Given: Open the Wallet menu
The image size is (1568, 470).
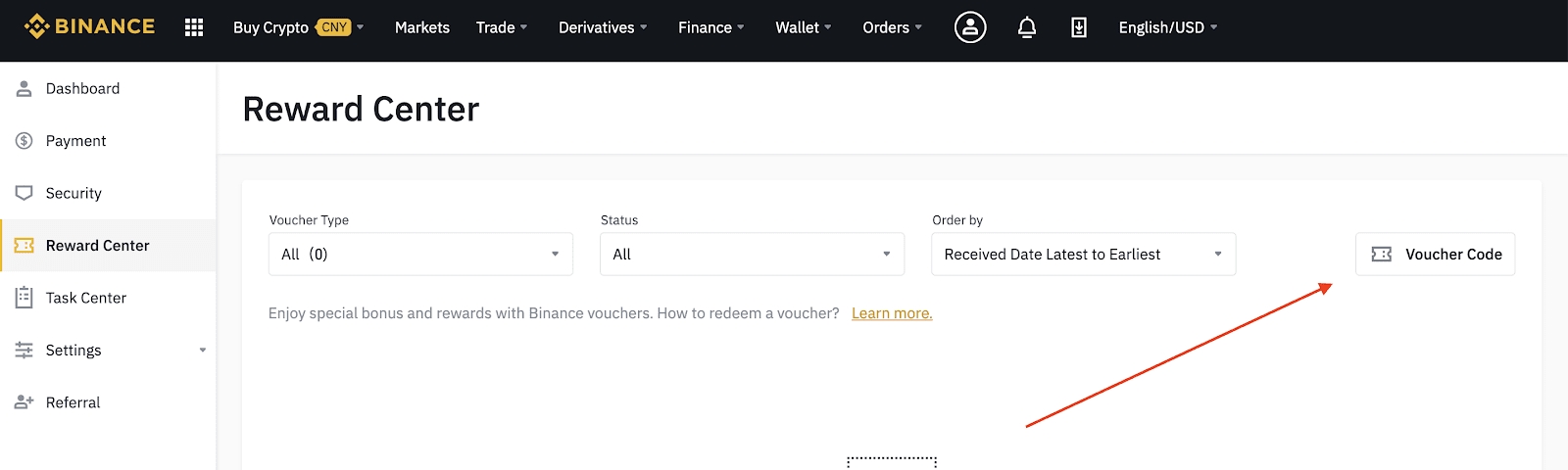Looking at the screenshot, I should pos(803,27).
